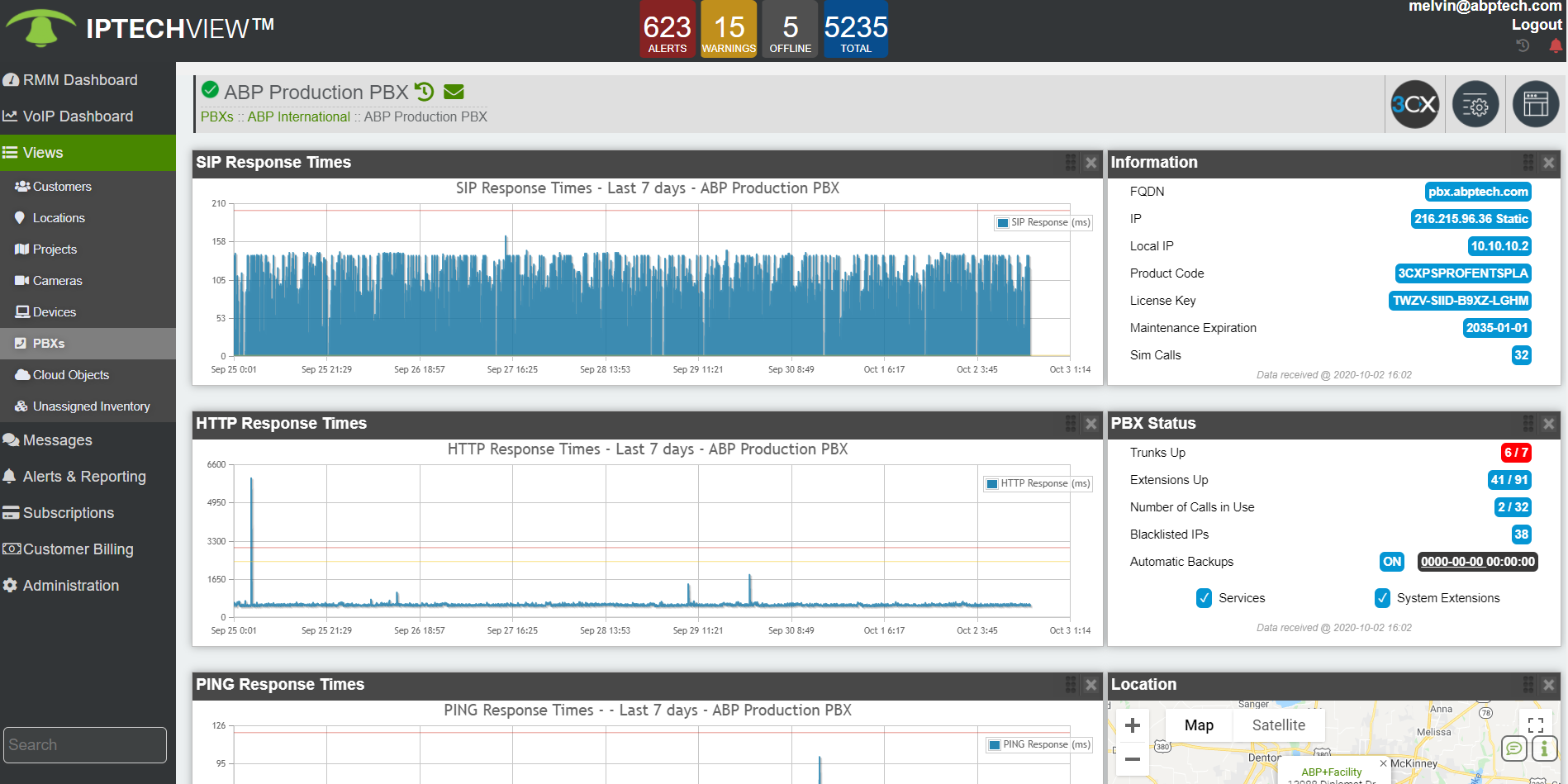Toggle SIP Response legend series

(x=1043, y=222)
